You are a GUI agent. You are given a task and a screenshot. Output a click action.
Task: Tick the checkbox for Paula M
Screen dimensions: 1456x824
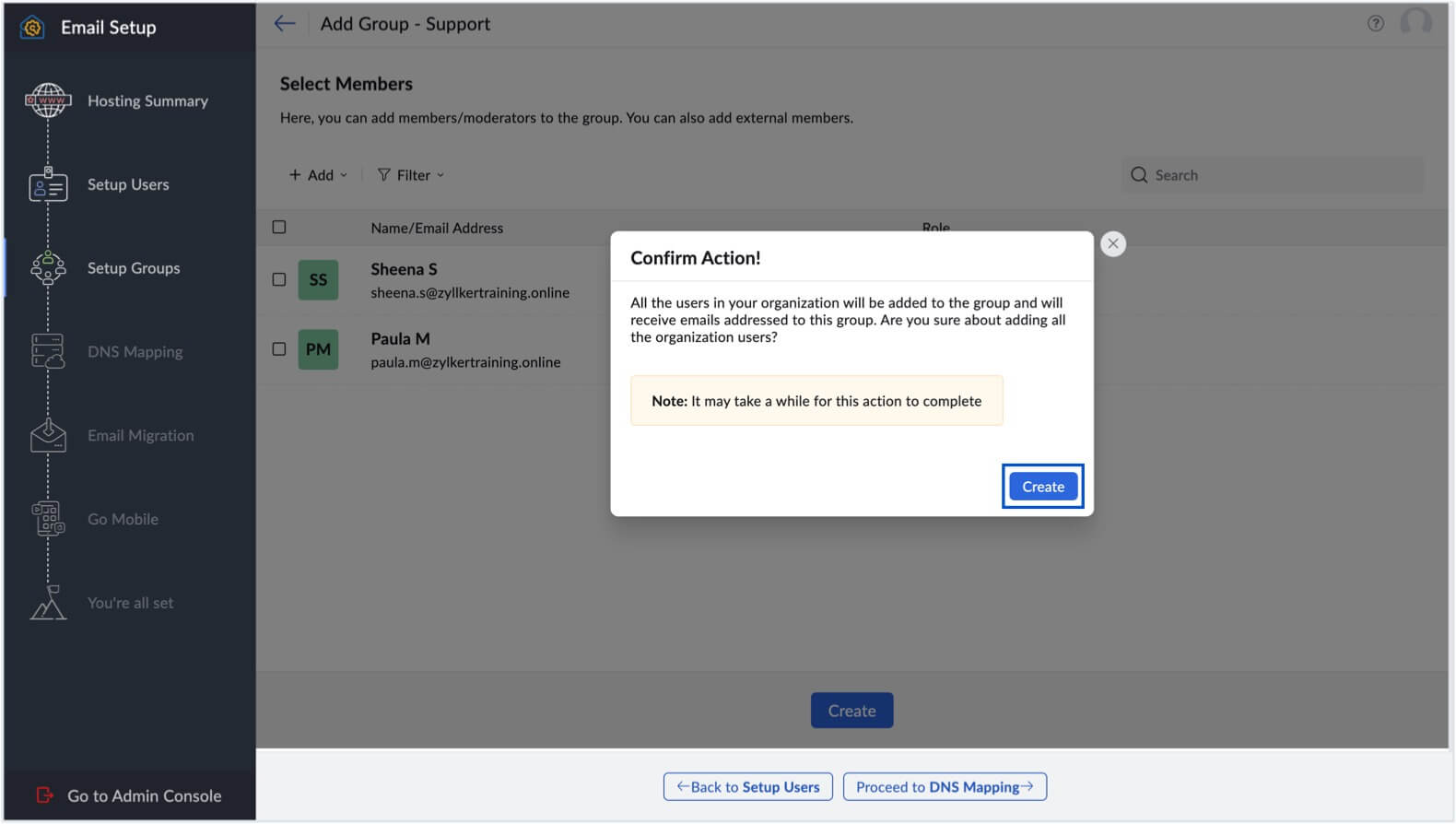[x=279, y=349]
